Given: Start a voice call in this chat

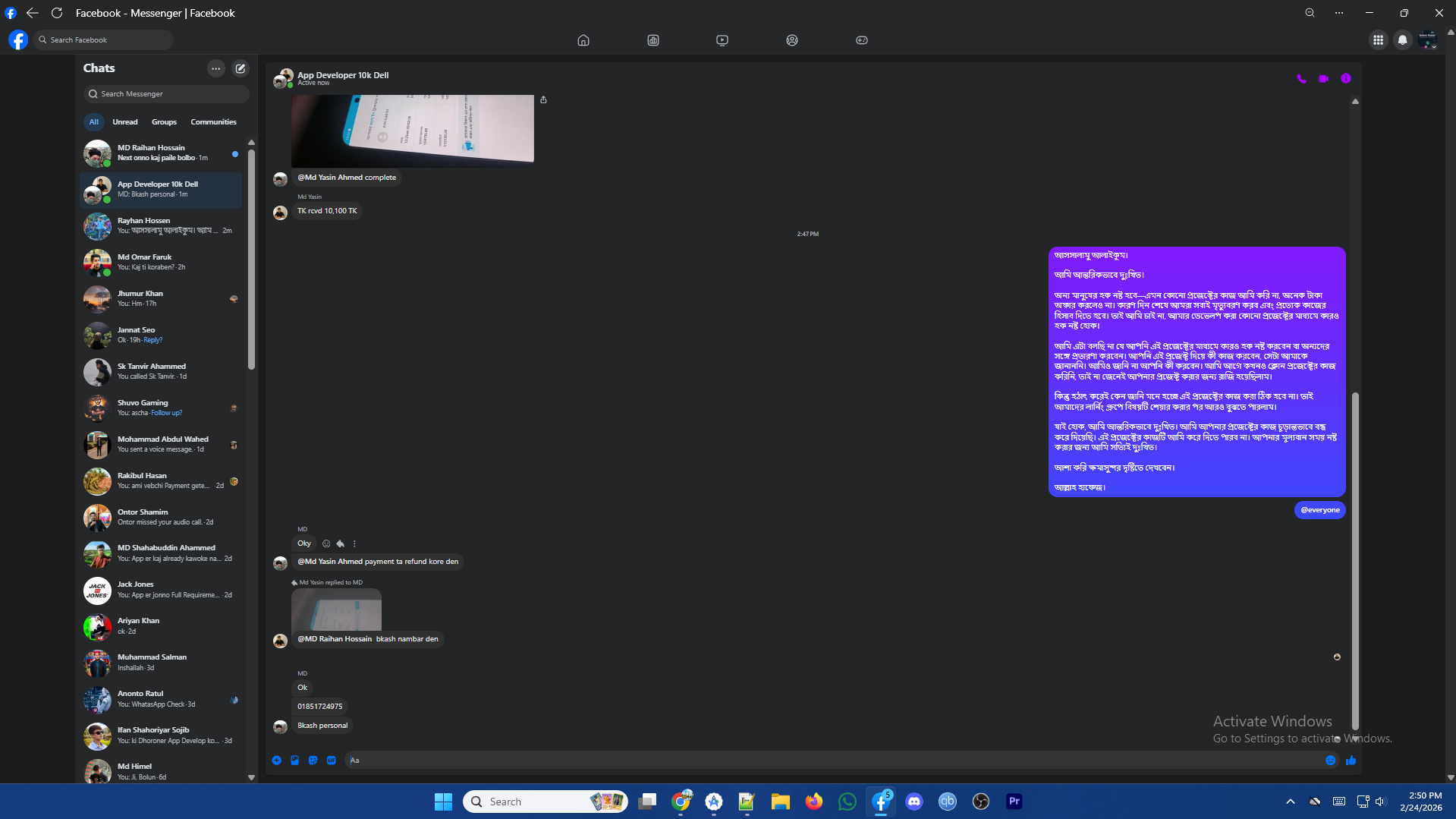Looking at the screenshot, I should point(1301,79).
